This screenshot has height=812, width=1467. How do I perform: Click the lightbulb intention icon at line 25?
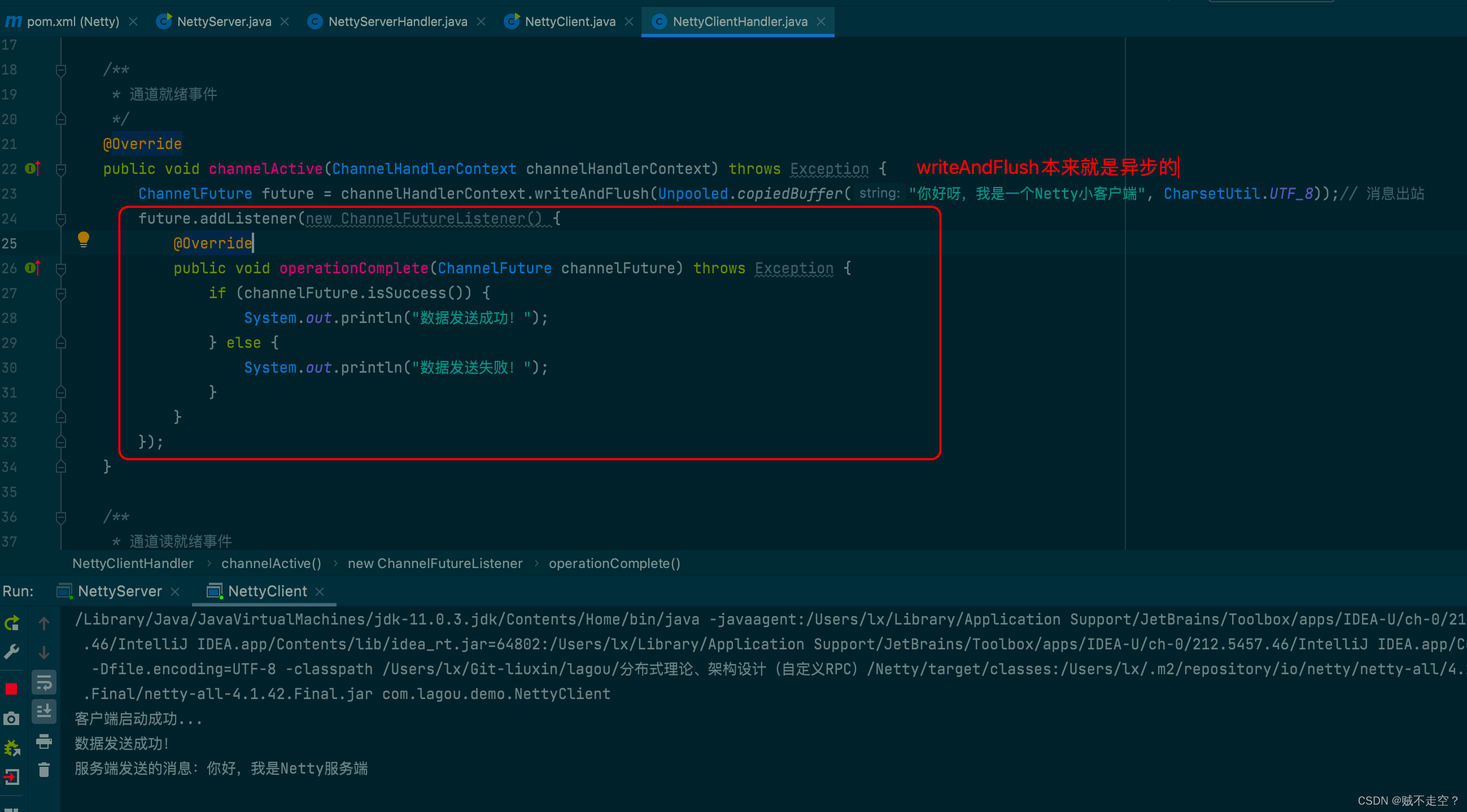pyautogui.click(x=83, y=239)
